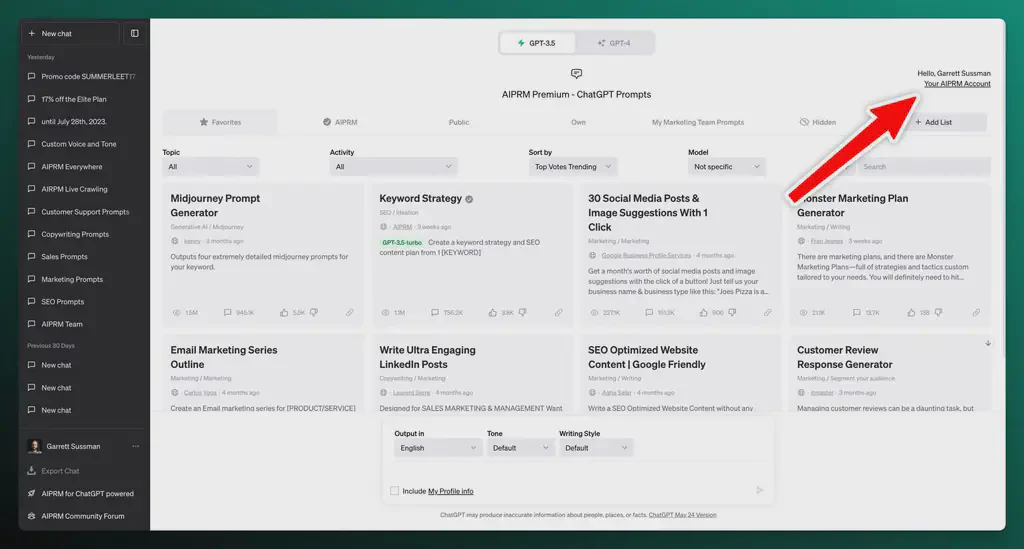Click the send message arrow icon
Image resolution: width=1024 pixels, height=549 pixels.
coord(760,490)
